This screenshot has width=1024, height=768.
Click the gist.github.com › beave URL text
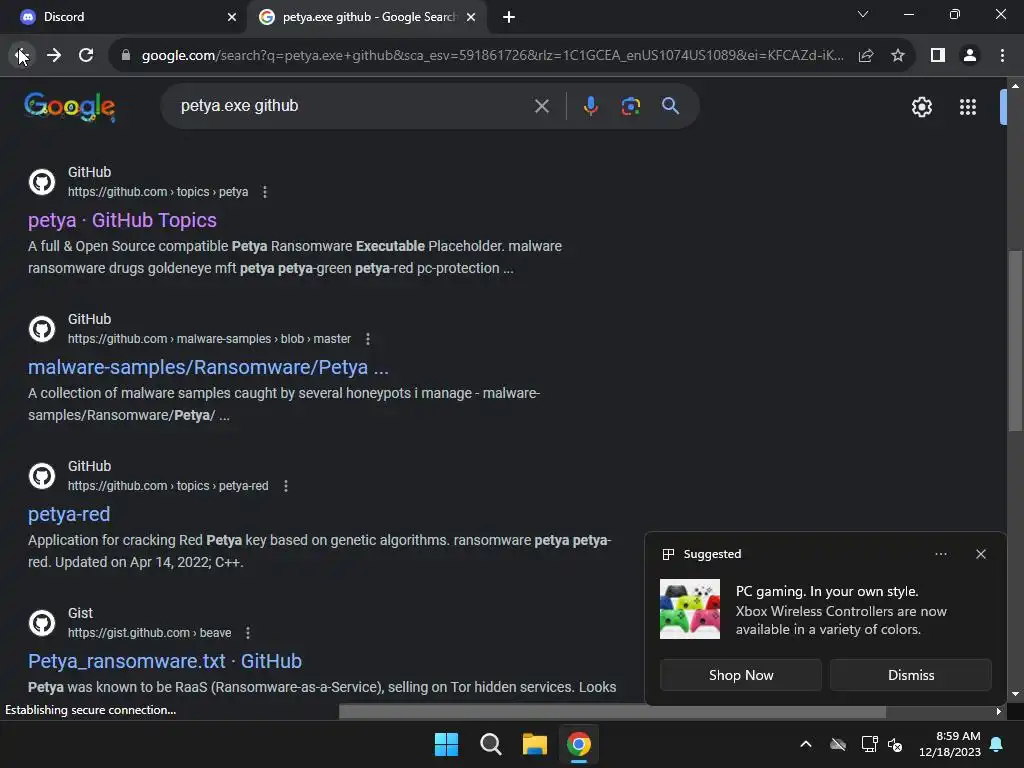coord(150,633)
